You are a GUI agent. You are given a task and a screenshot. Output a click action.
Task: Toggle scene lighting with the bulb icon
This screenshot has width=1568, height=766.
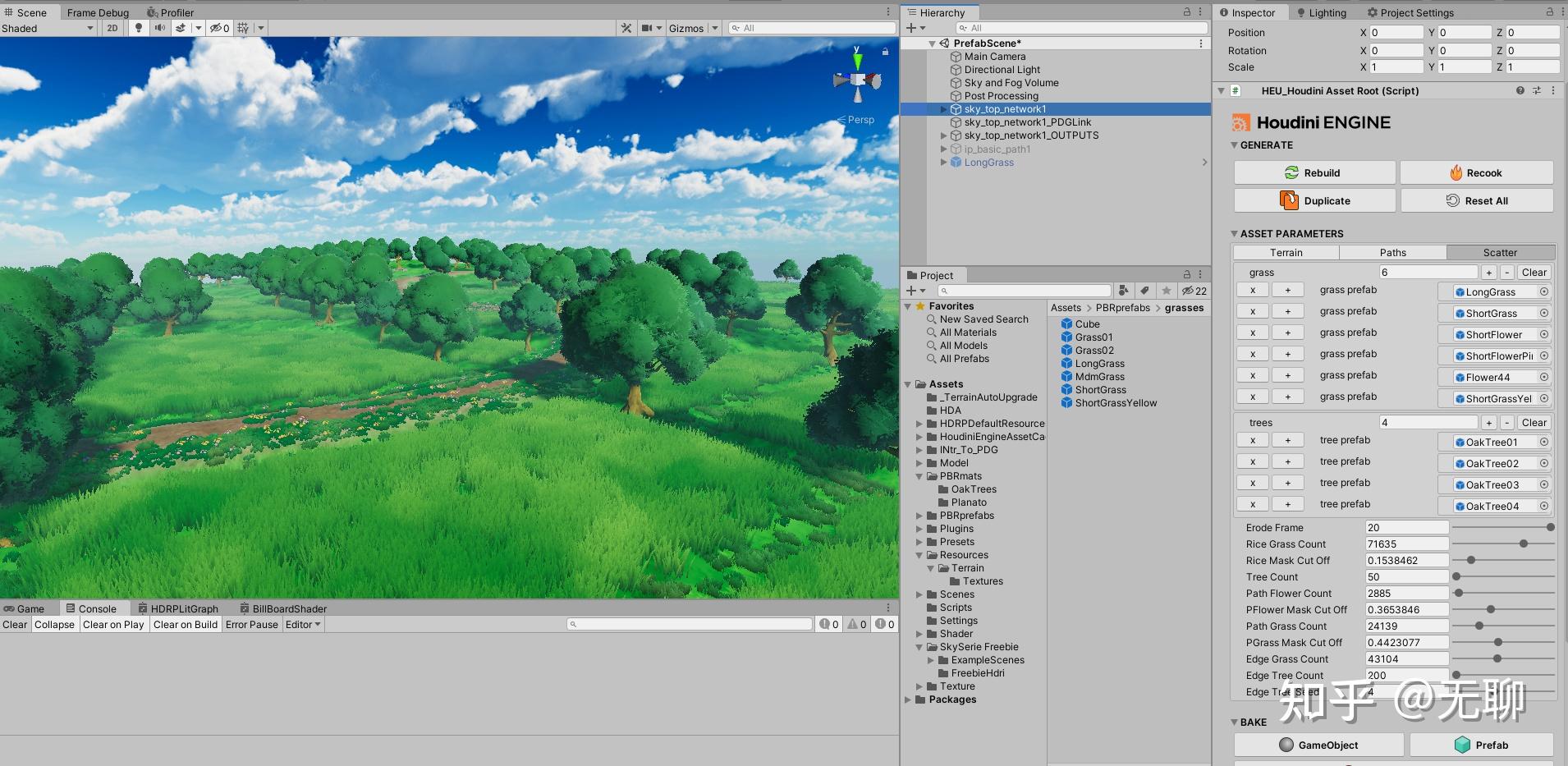(x=137, y=27)
